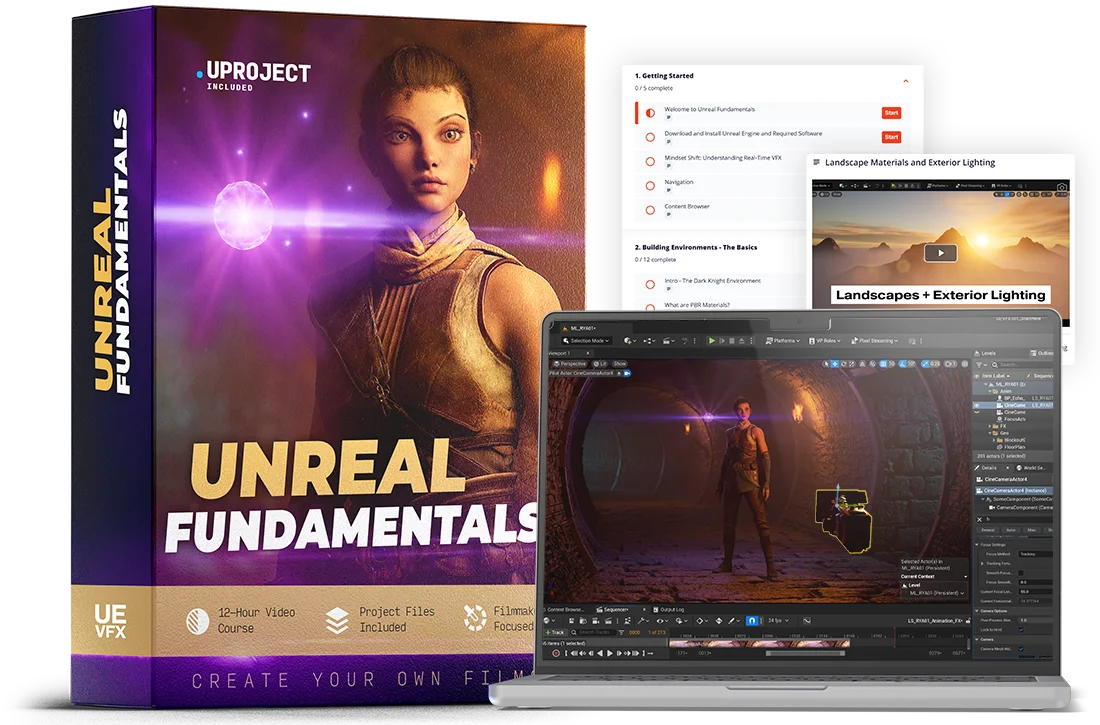
Task: Jump to Sequencer end with go-to-end button
Action: tap(636, 653)
